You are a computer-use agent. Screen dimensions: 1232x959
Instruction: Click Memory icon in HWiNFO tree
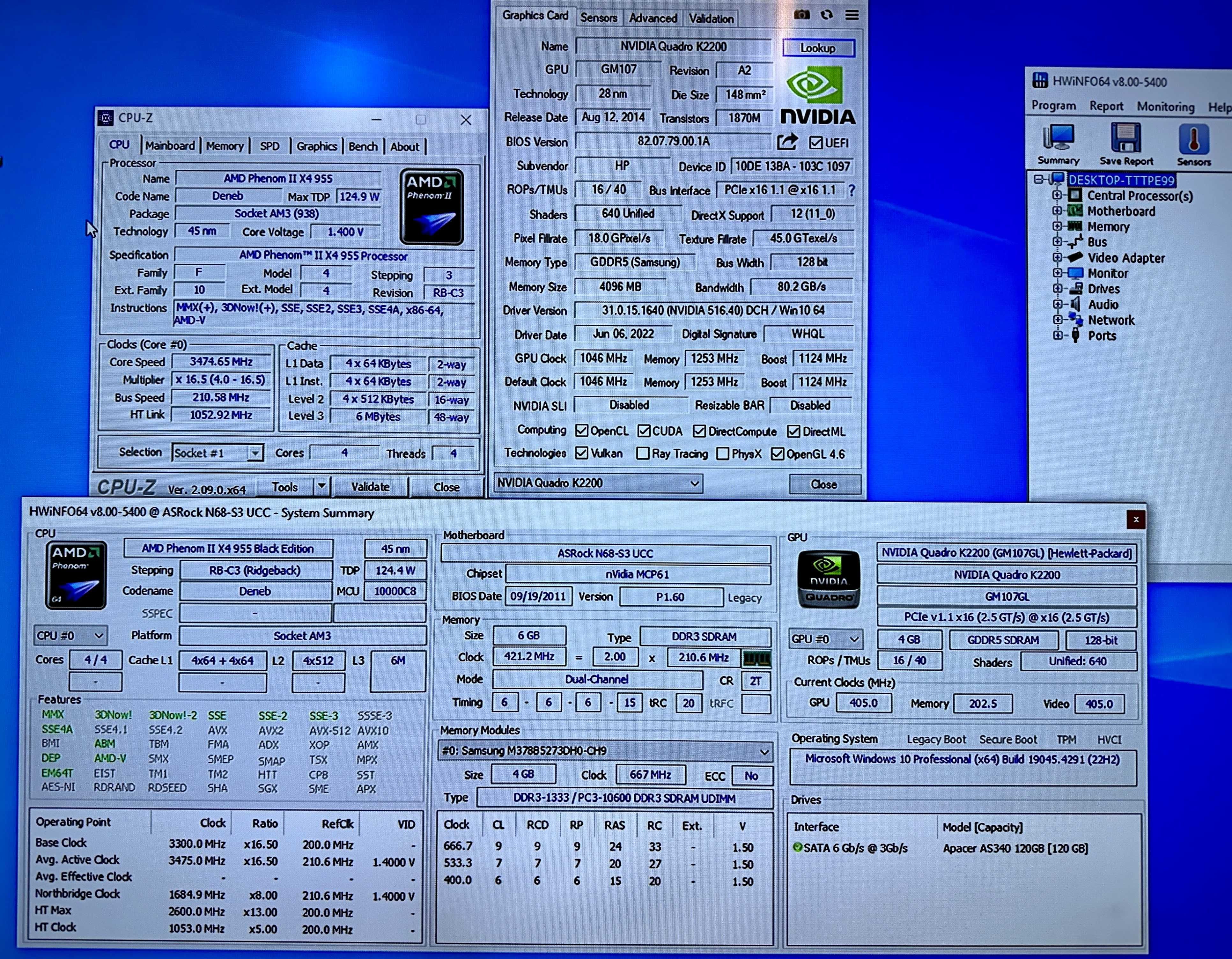click(x=1075, y=226)
